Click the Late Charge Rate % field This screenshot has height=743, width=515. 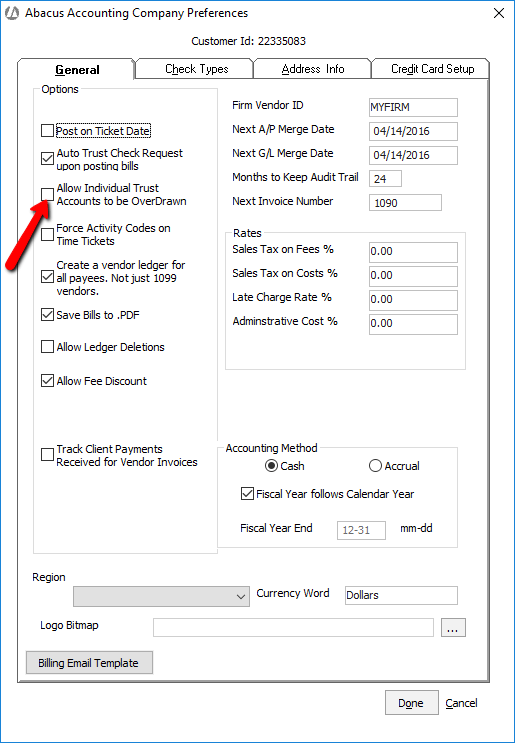[413, 300]
